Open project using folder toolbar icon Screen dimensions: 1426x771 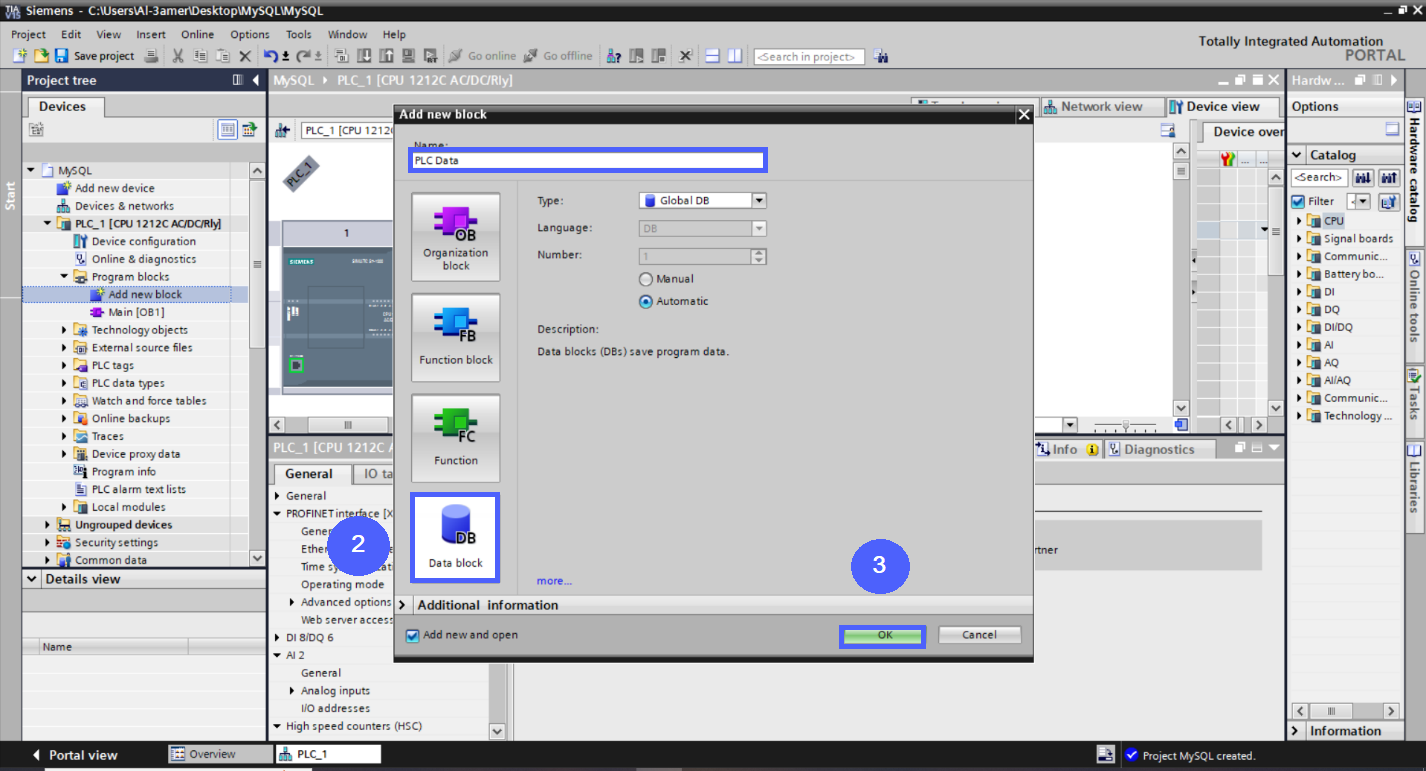click(x=41, y=56)
